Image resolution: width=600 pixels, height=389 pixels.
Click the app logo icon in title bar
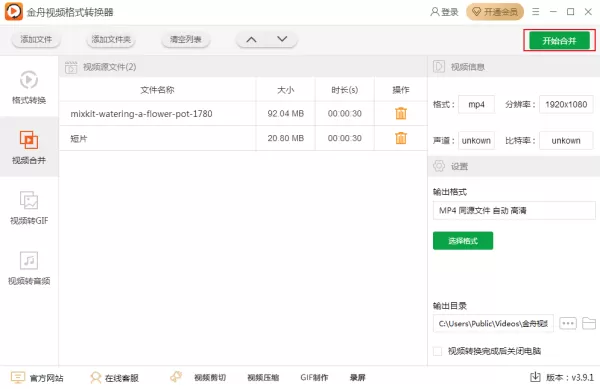tap(13, 12)
